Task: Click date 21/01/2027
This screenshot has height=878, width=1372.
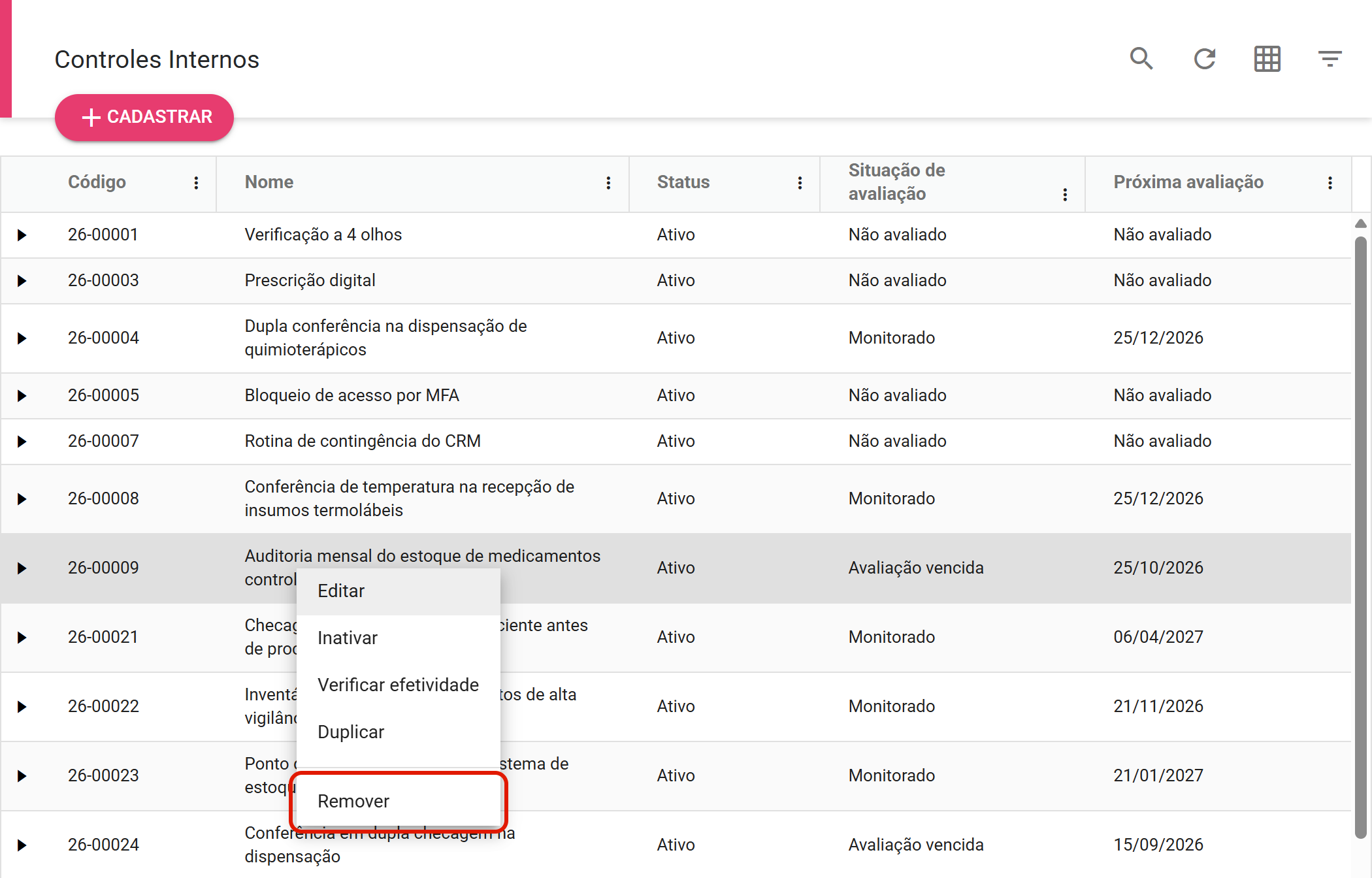Action: coord(1158,775)
